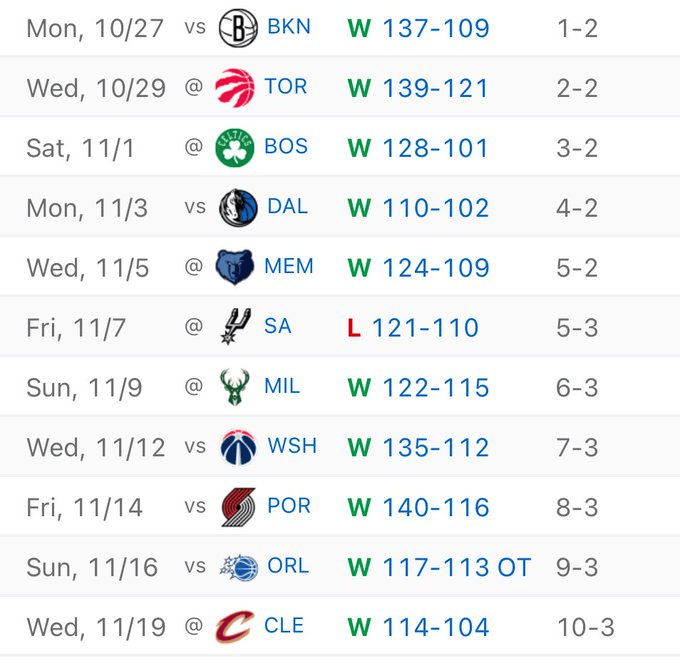Screen dimensions: 680x666
Task: Open the 137-109 win score link
Action: pos(436,28)
